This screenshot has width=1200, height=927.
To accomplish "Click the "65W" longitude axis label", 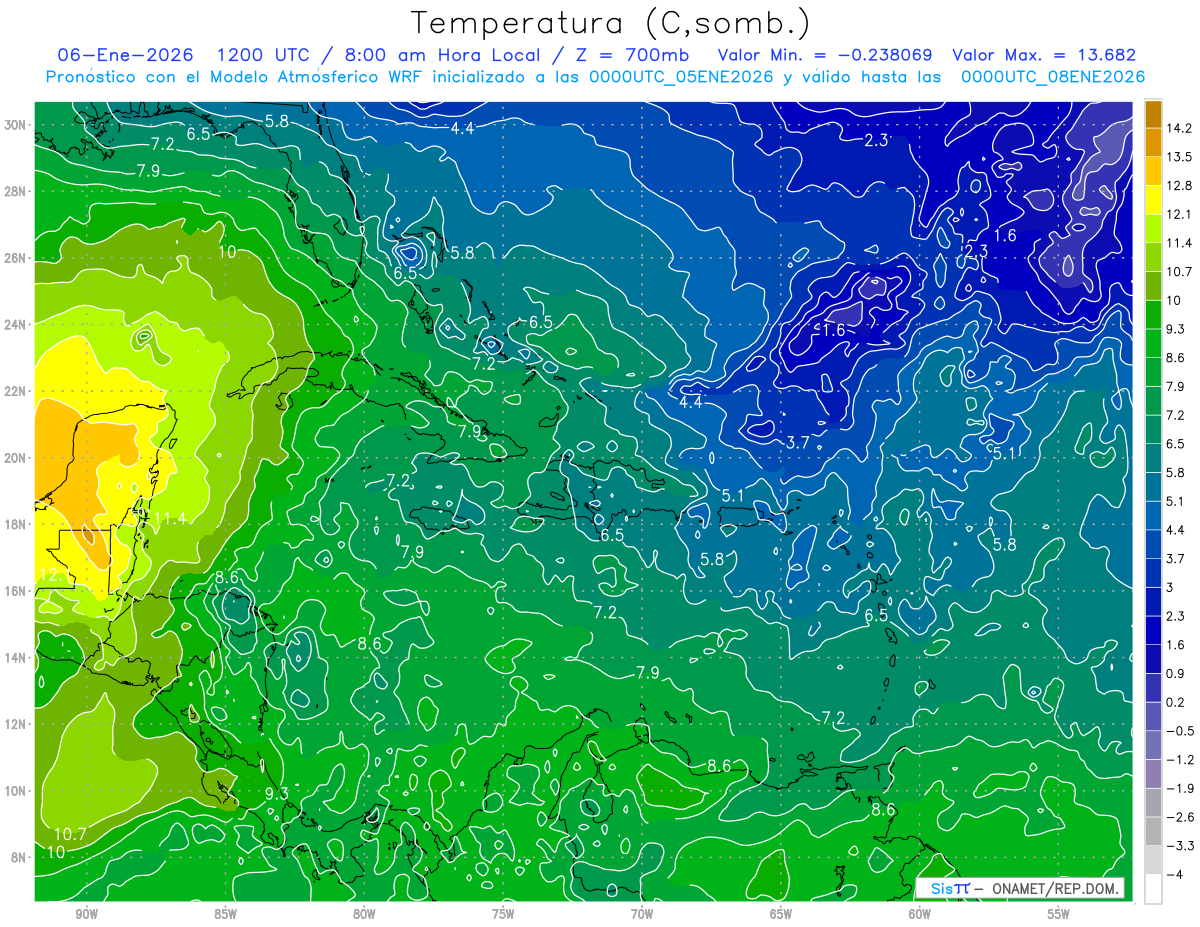I will [x=781, y=914].
